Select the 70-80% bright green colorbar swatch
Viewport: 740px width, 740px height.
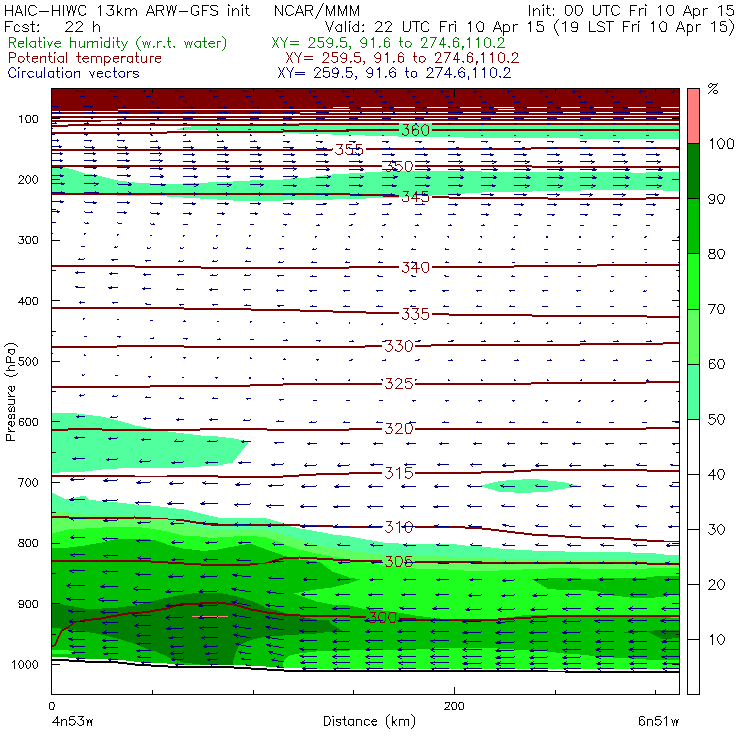tap(693, 281)
